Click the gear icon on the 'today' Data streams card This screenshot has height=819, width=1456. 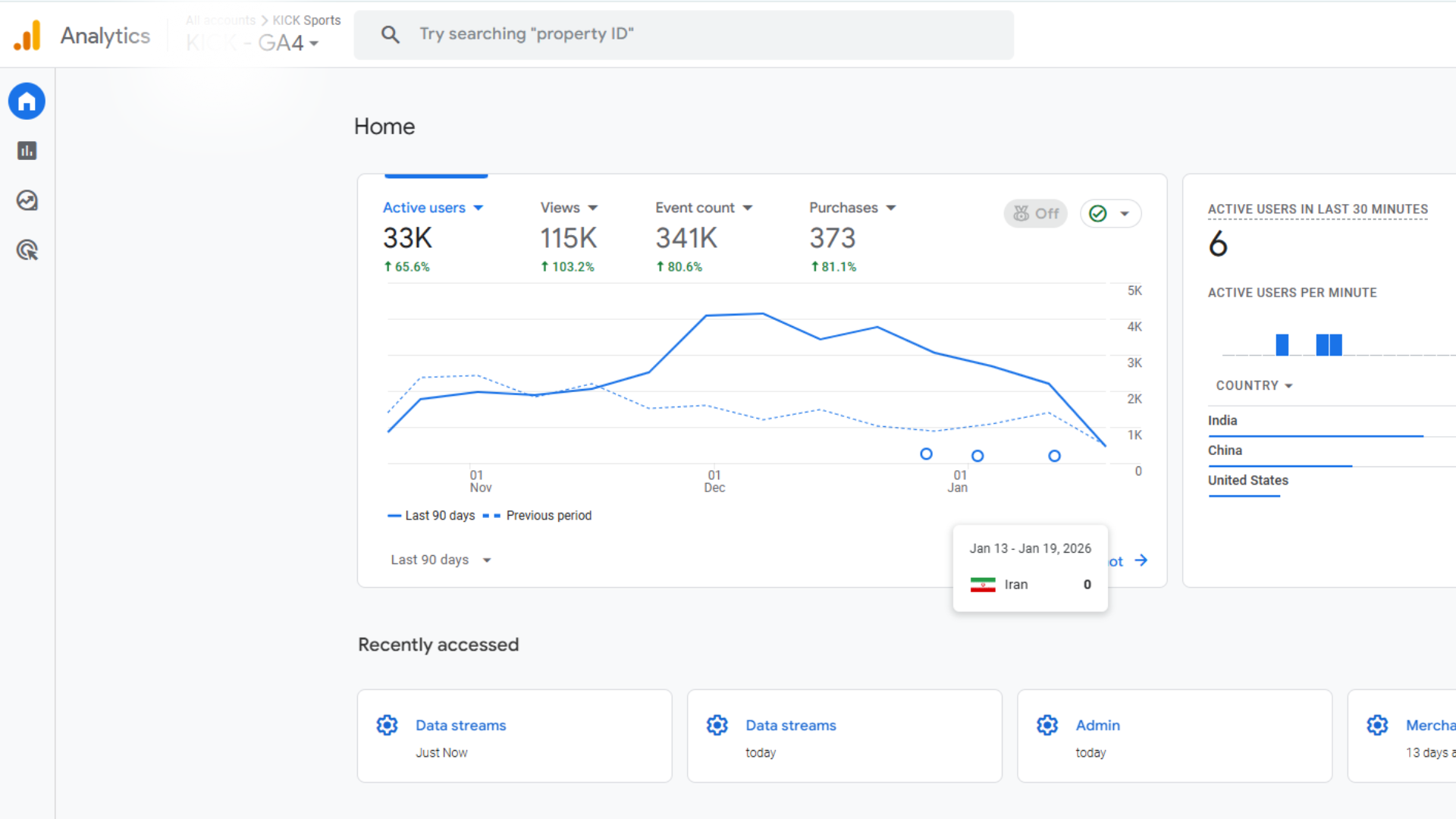pyautogui.click(x=717, y=725)
